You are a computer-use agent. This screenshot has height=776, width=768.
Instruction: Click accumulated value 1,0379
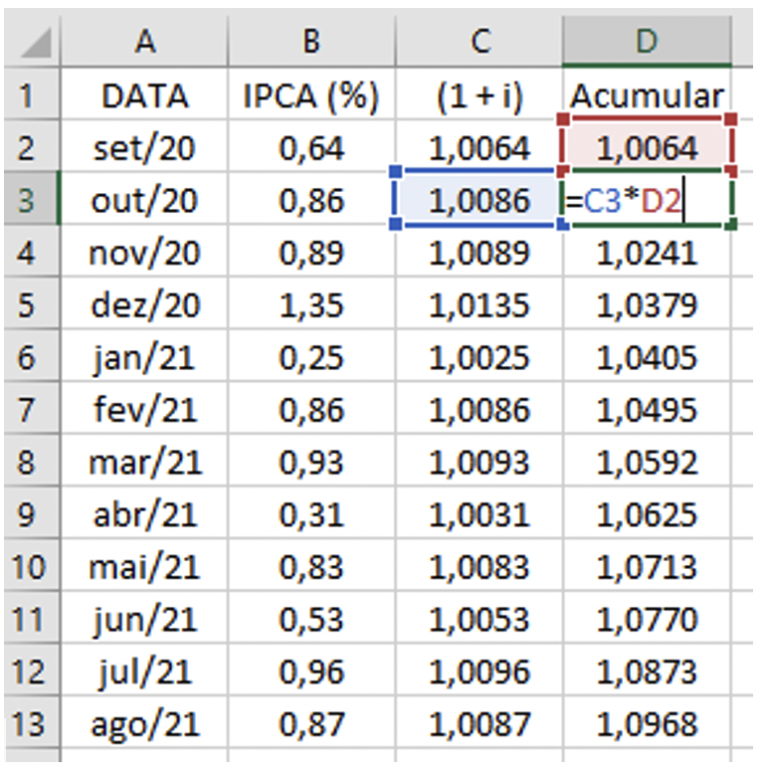(647, 304)
